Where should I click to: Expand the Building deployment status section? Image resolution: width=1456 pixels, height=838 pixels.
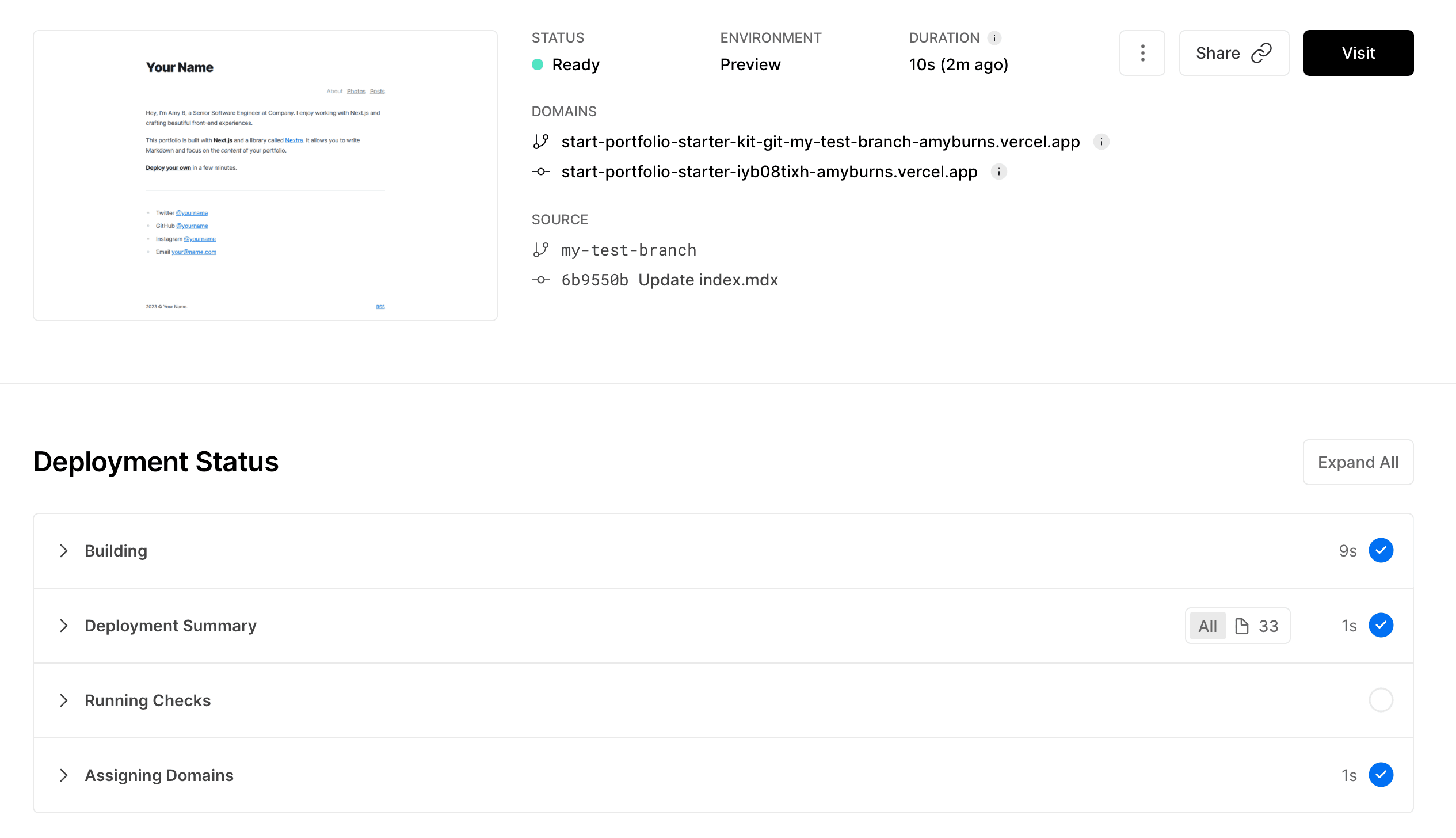(x=64, y=550)
